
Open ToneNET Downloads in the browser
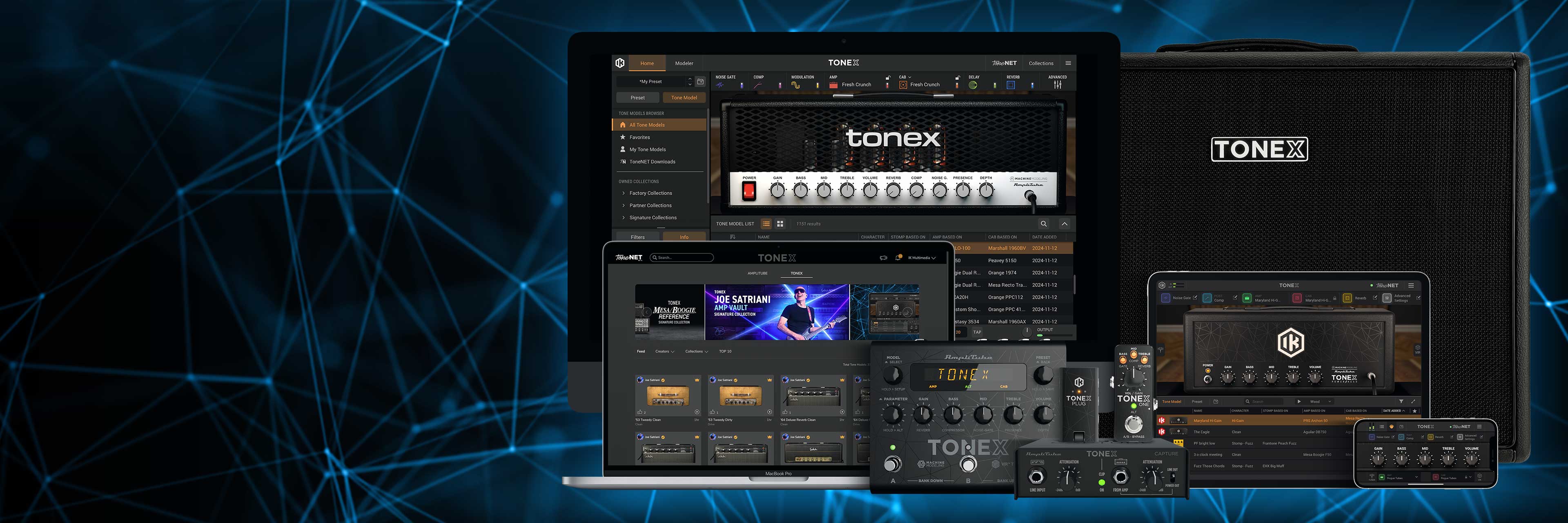[652, 162]
